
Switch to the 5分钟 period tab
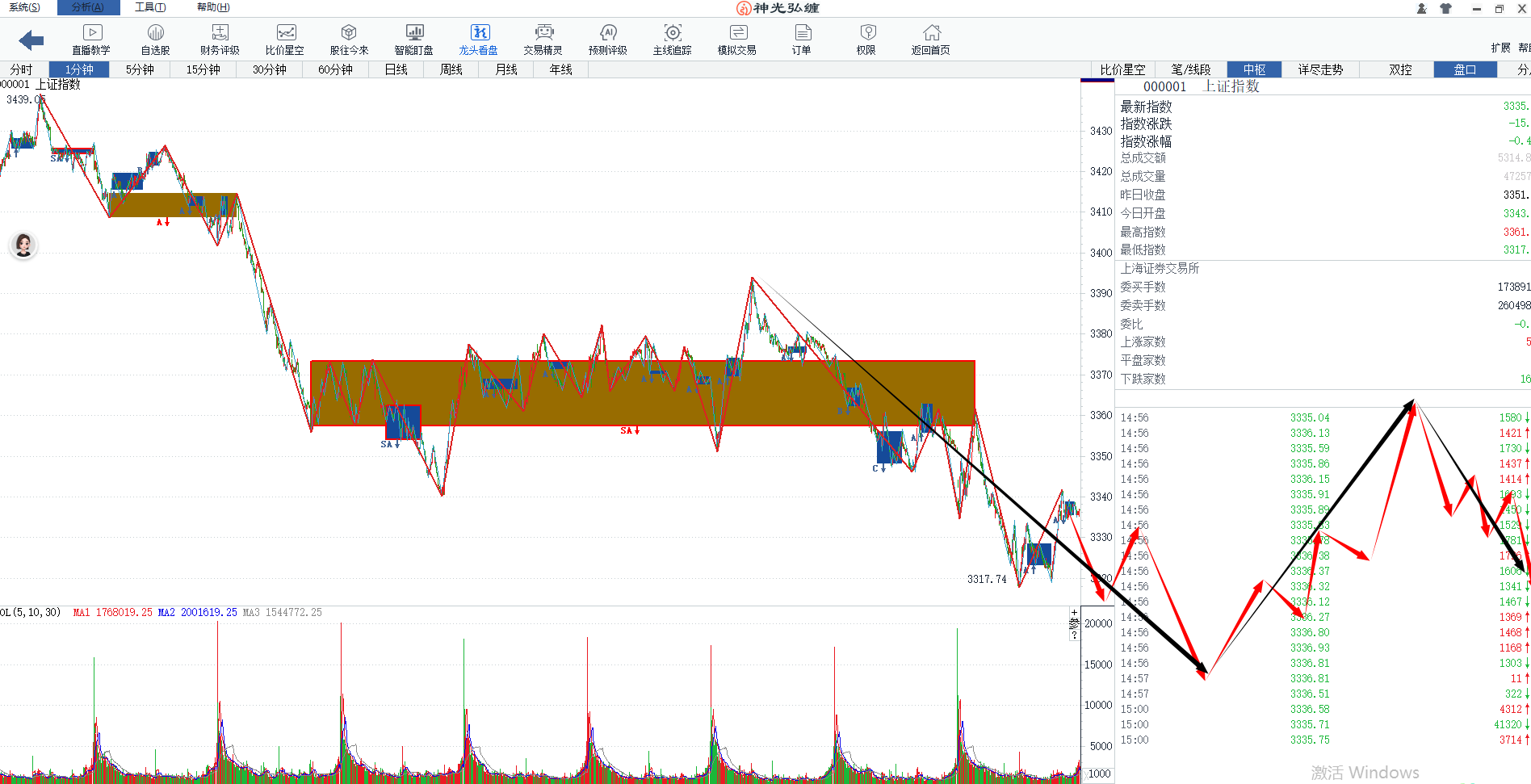click(140, 69)
